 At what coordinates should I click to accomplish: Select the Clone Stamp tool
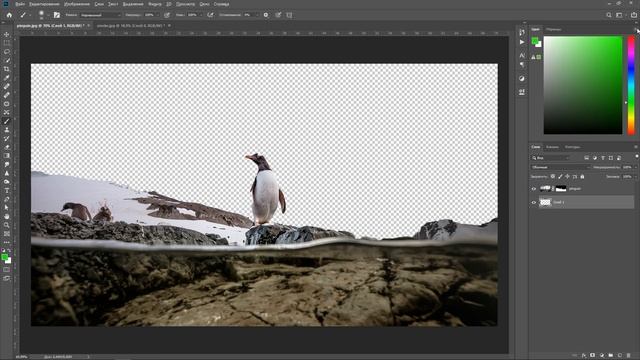(7, 130)
